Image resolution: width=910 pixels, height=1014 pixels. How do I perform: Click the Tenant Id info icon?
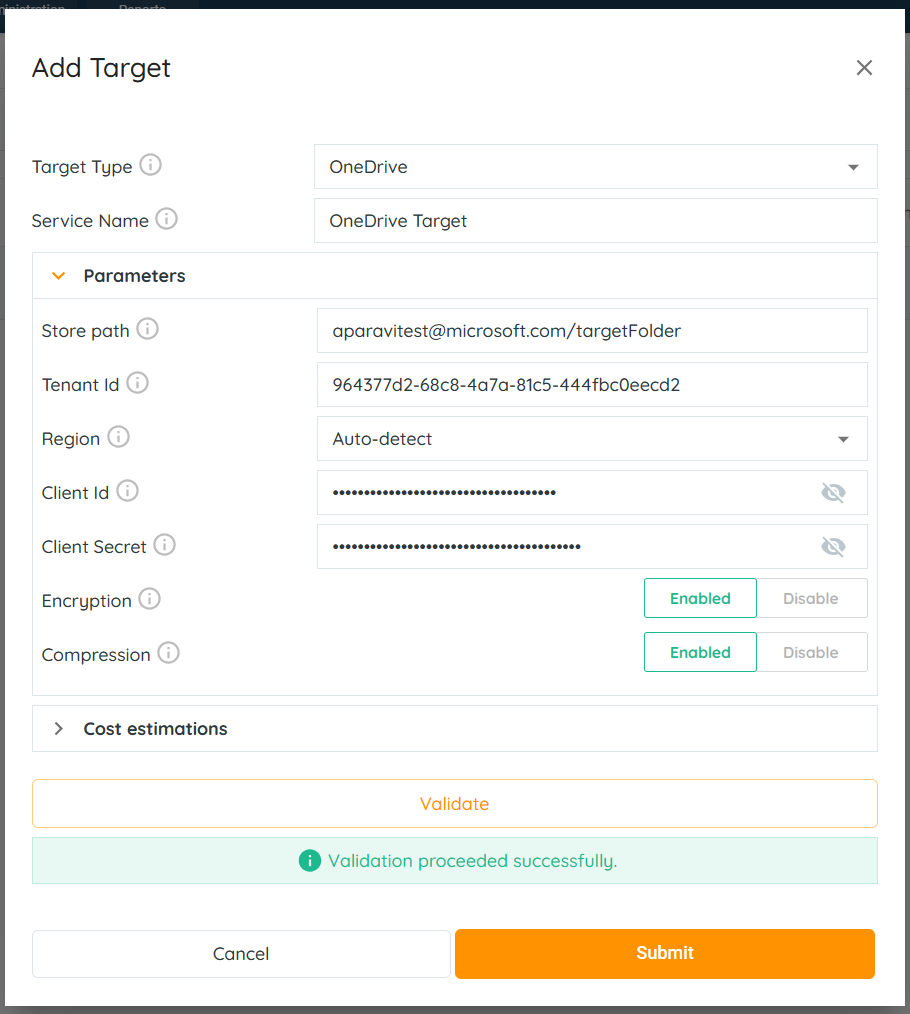tap(137, 383)
